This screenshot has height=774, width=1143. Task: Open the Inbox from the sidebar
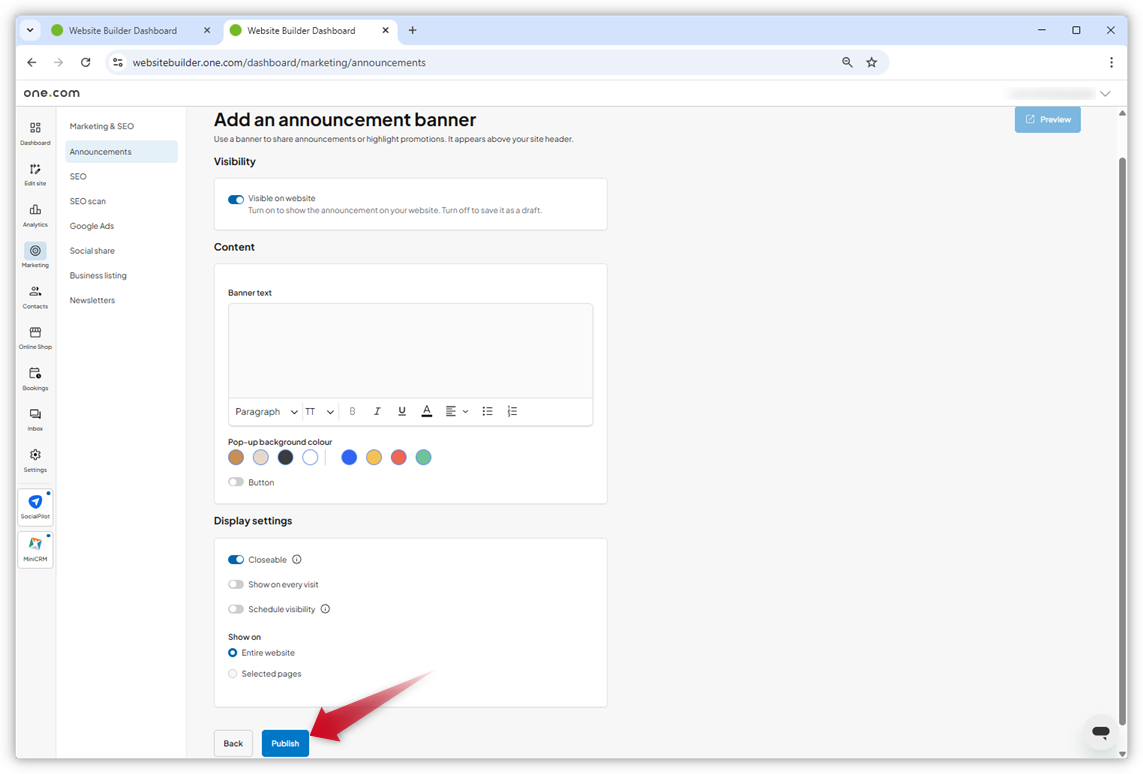pos(35,420)
